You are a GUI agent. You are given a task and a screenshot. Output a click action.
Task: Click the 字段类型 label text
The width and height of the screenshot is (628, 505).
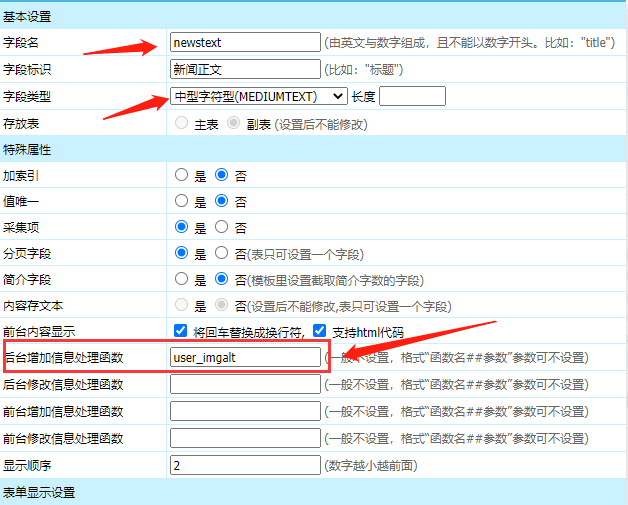pyautogui.click(x=27, y=97)
